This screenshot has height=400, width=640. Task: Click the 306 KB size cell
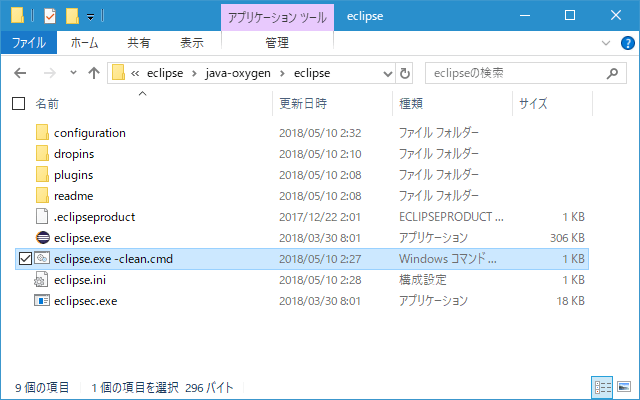pos(567,238)
